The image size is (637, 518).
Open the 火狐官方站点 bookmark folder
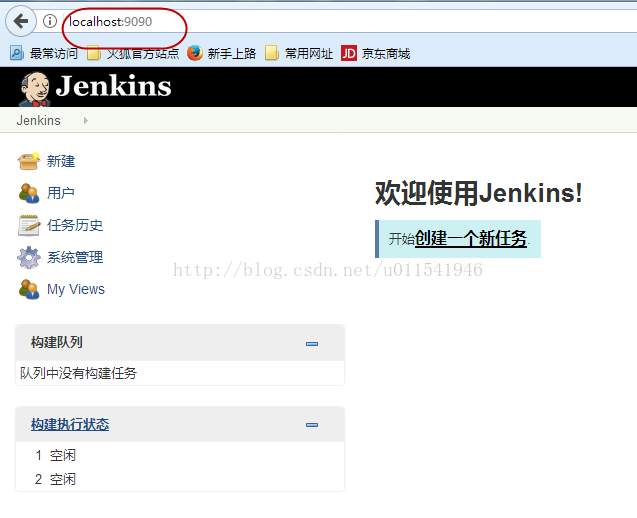[133, 53]
